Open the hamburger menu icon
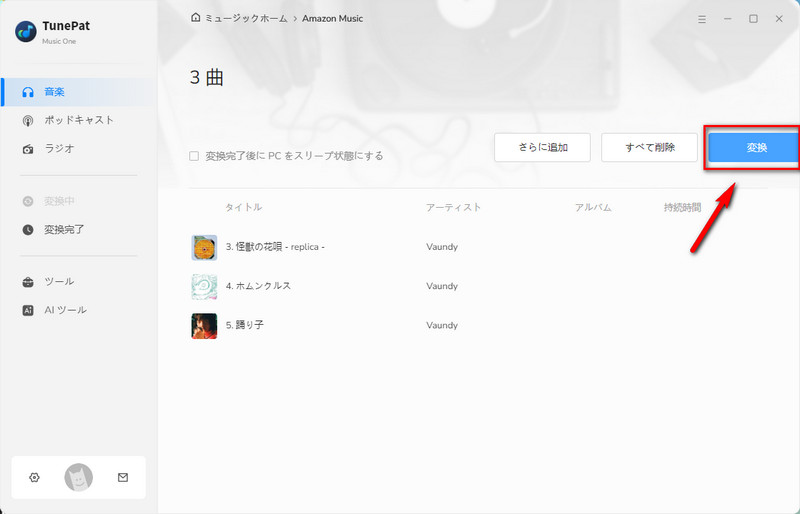800x514 pixels. coord(702,19)
